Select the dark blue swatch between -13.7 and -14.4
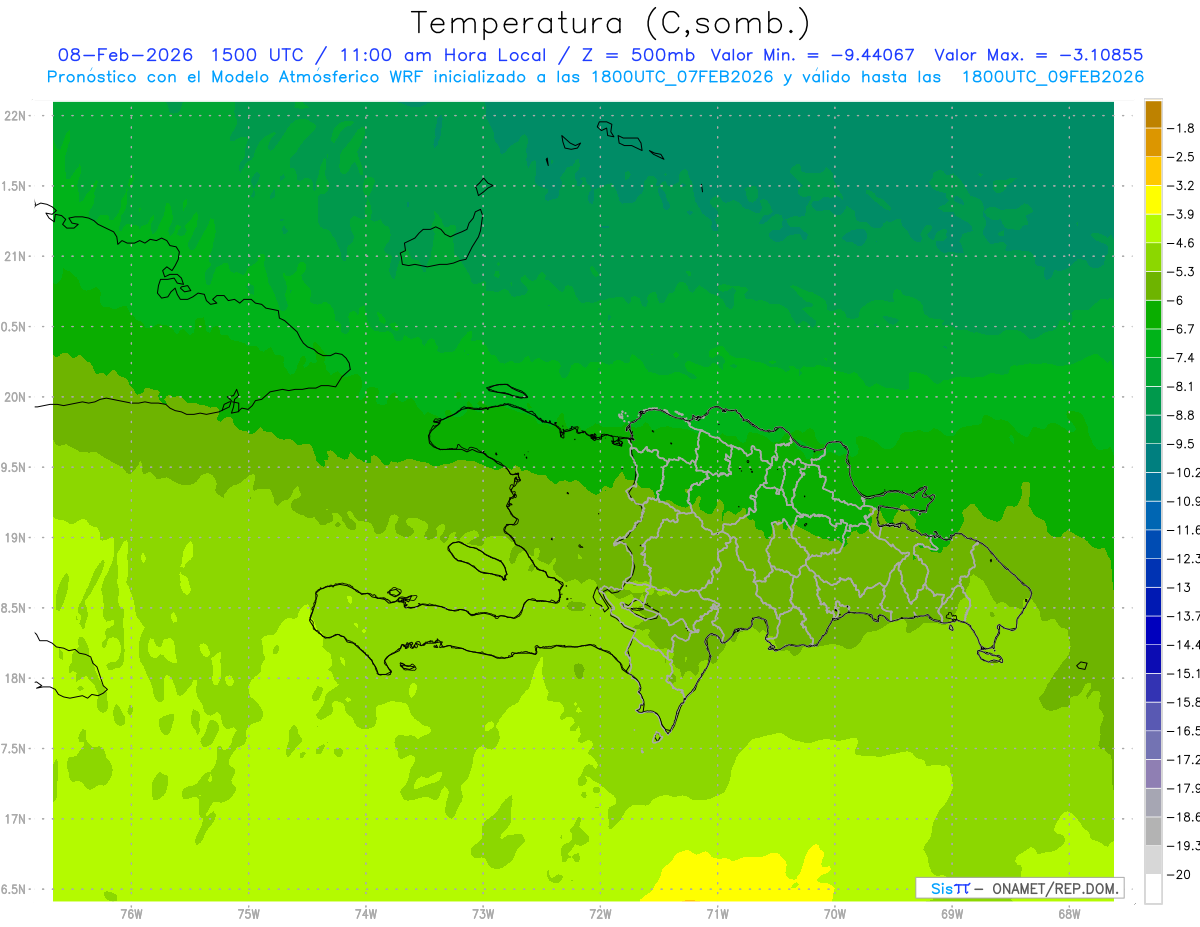Screen dimensions: 1200x927 point(1153,630)
